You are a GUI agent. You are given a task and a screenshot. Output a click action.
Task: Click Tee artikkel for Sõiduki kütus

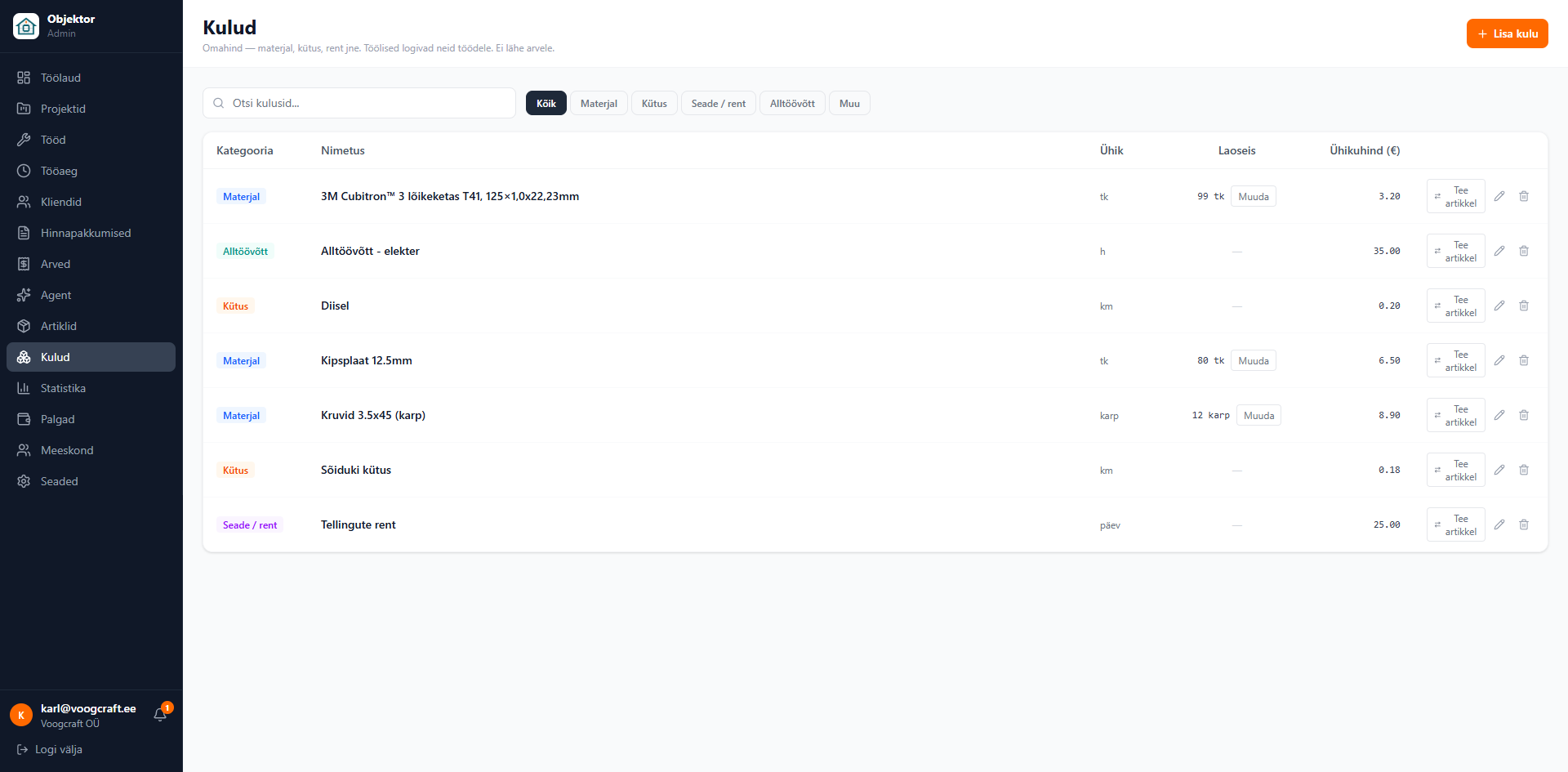pos(1456,470)
